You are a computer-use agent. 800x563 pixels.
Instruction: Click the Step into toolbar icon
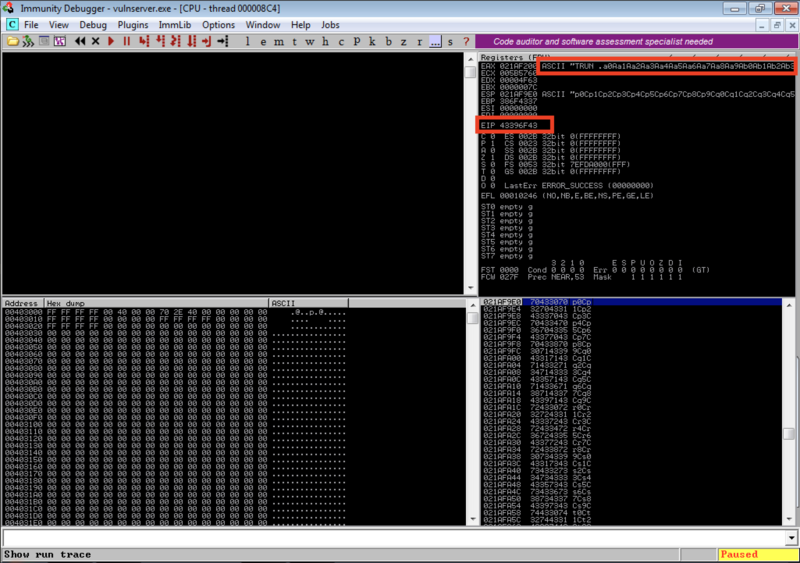tap(144, 41)
